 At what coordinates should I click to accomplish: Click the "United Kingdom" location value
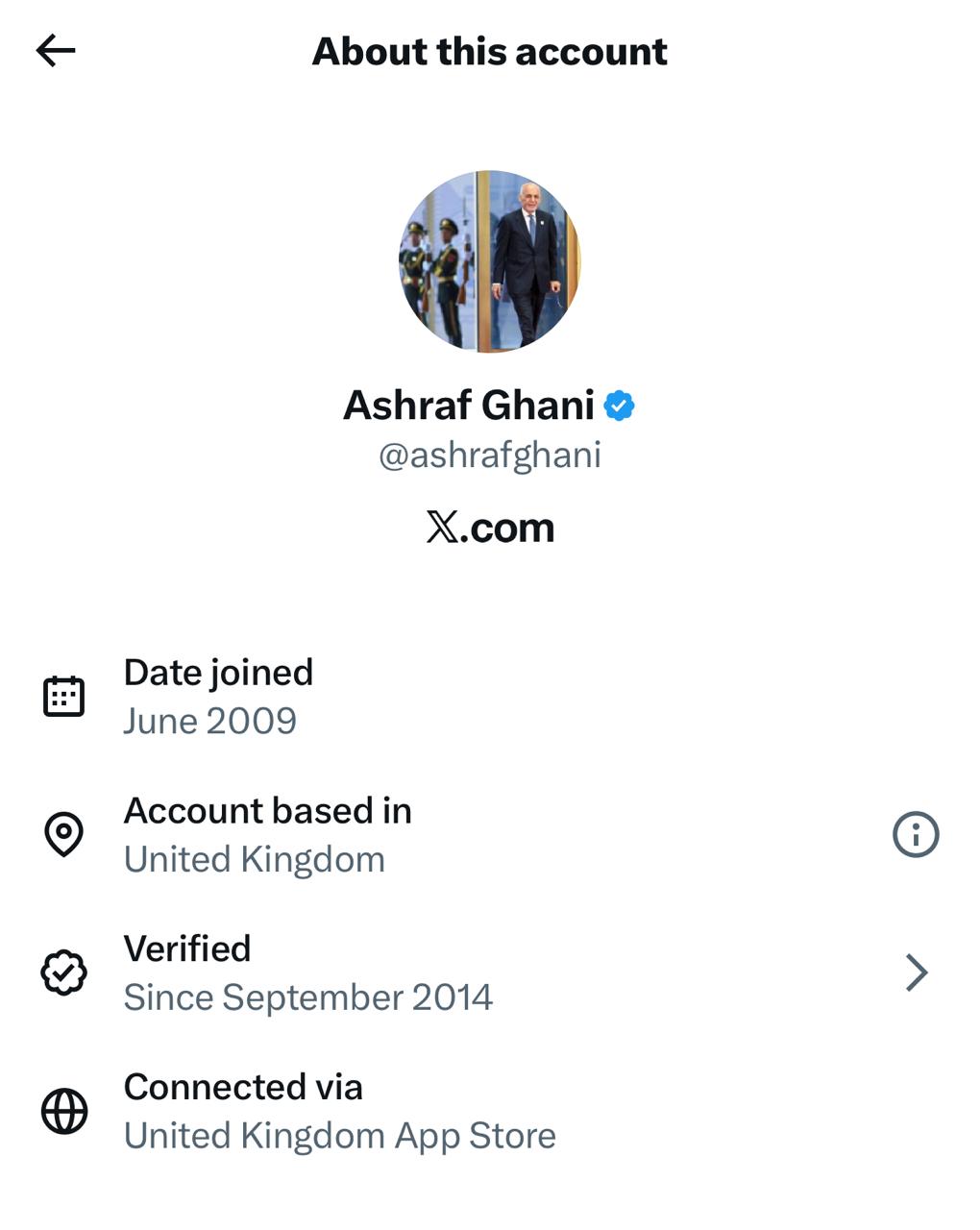tap(254, 859)
